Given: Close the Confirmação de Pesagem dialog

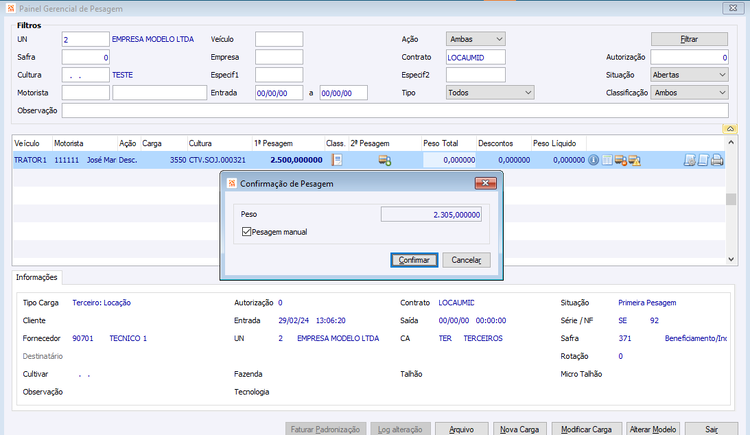Looking at the screenshot, I should click(x=485, y=183).
